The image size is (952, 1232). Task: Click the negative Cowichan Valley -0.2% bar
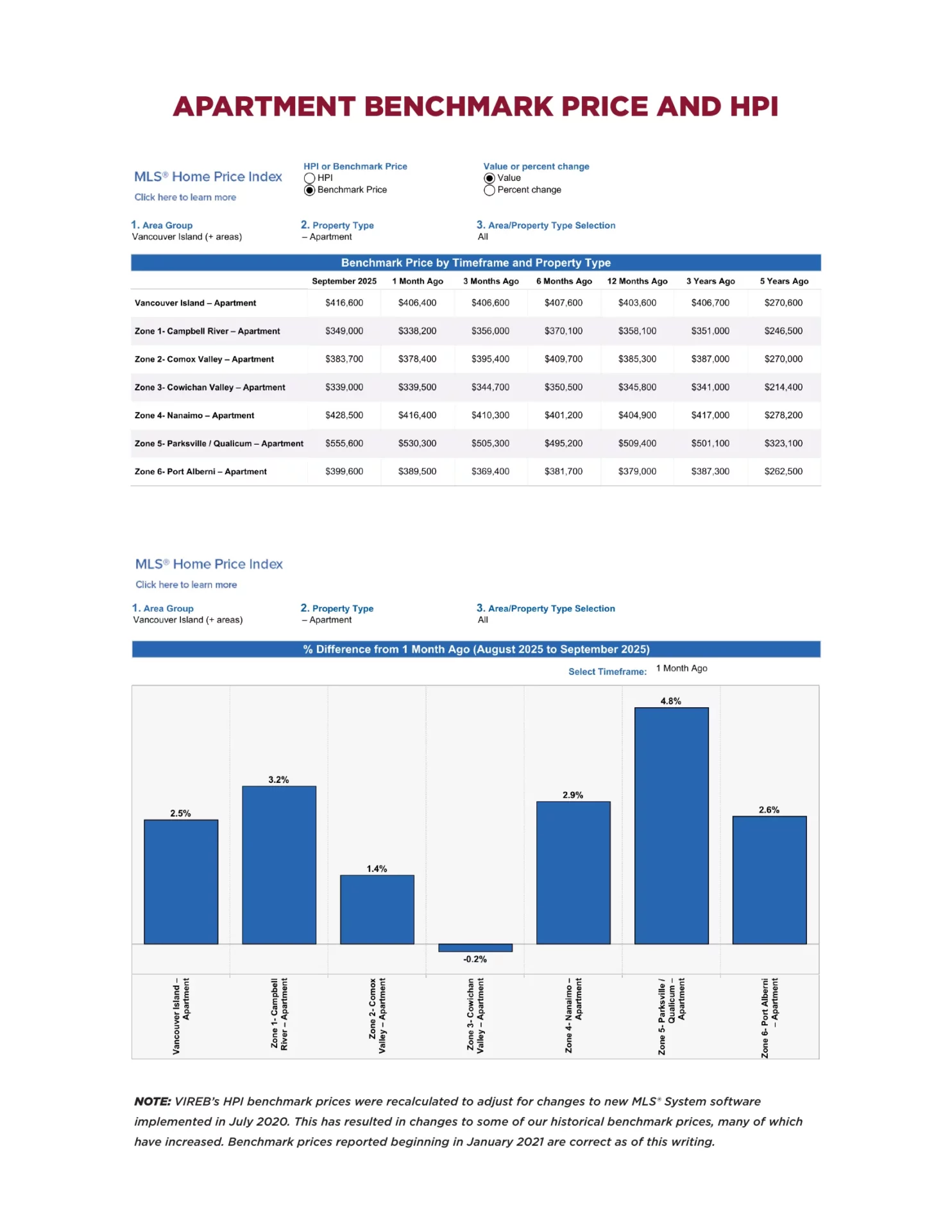click(x=475, y=948)
